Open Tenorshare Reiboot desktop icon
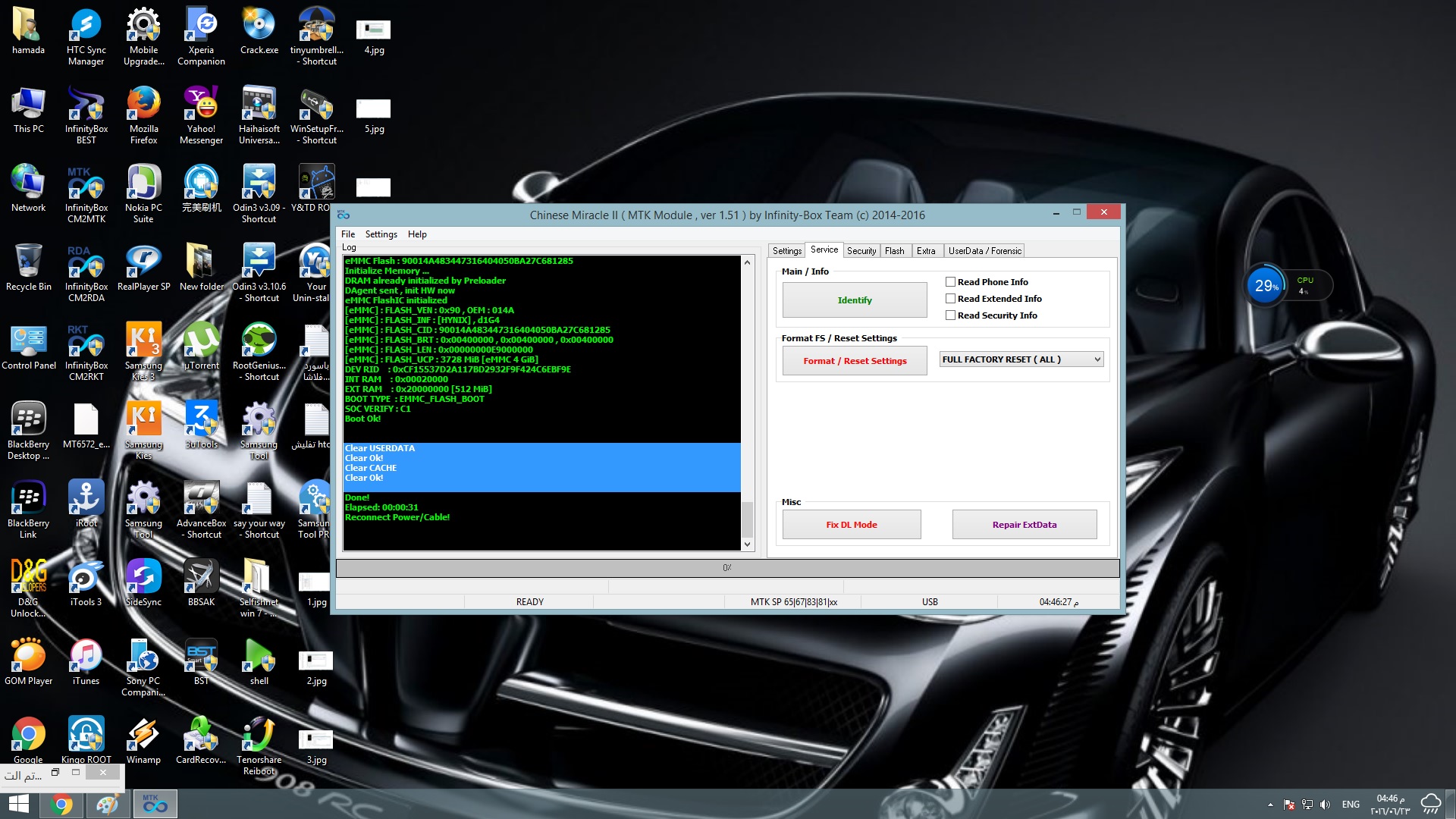 point(259,747)
